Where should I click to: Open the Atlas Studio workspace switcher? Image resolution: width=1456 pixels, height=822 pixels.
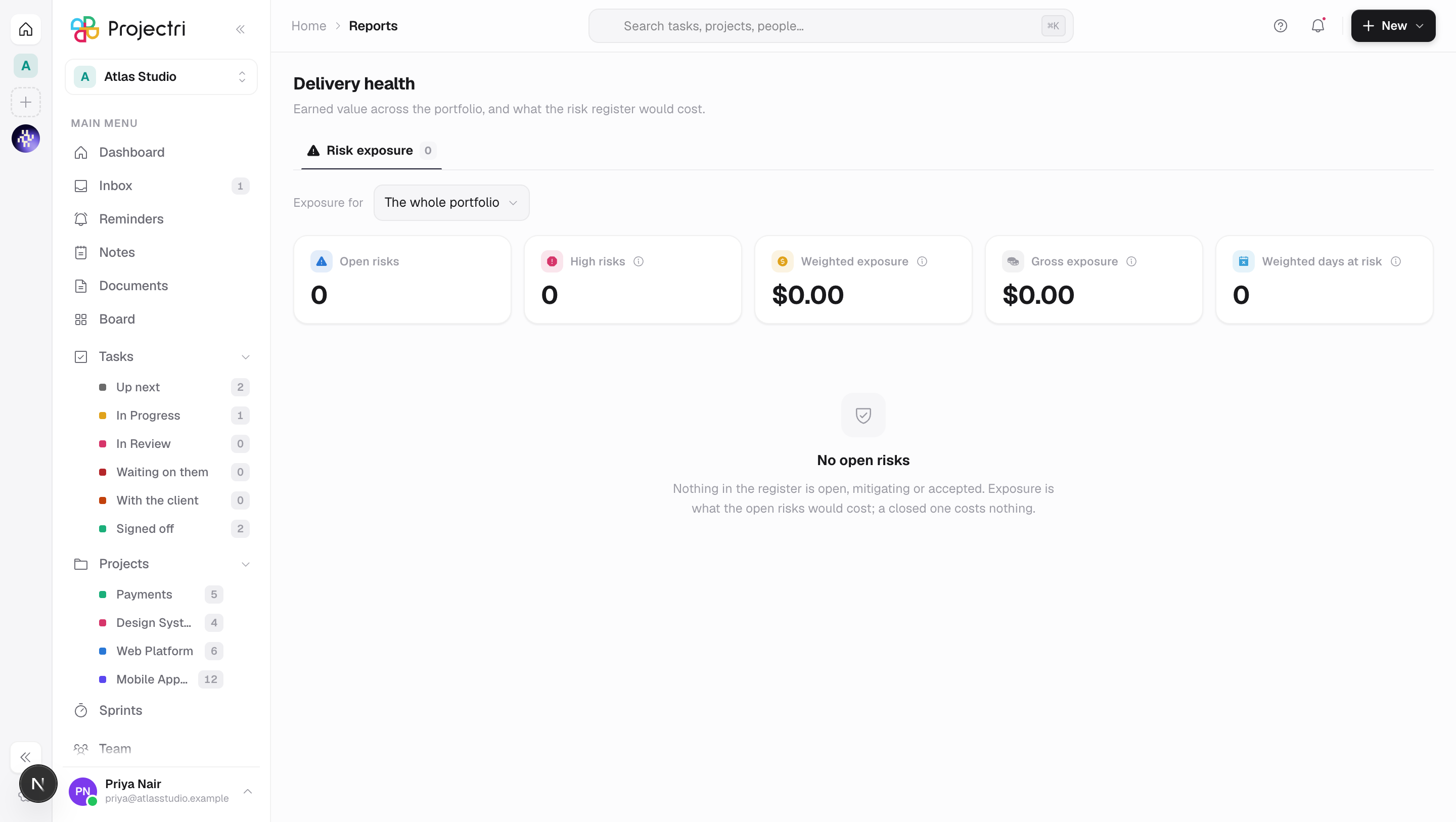(x=161, y=77)
